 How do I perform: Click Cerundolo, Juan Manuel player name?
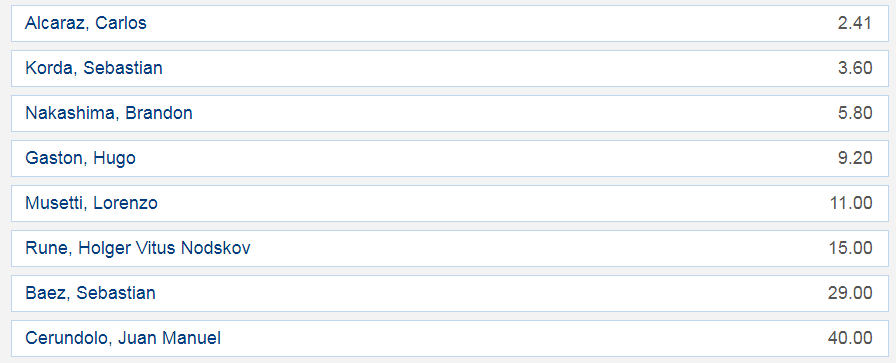(123, 338)
